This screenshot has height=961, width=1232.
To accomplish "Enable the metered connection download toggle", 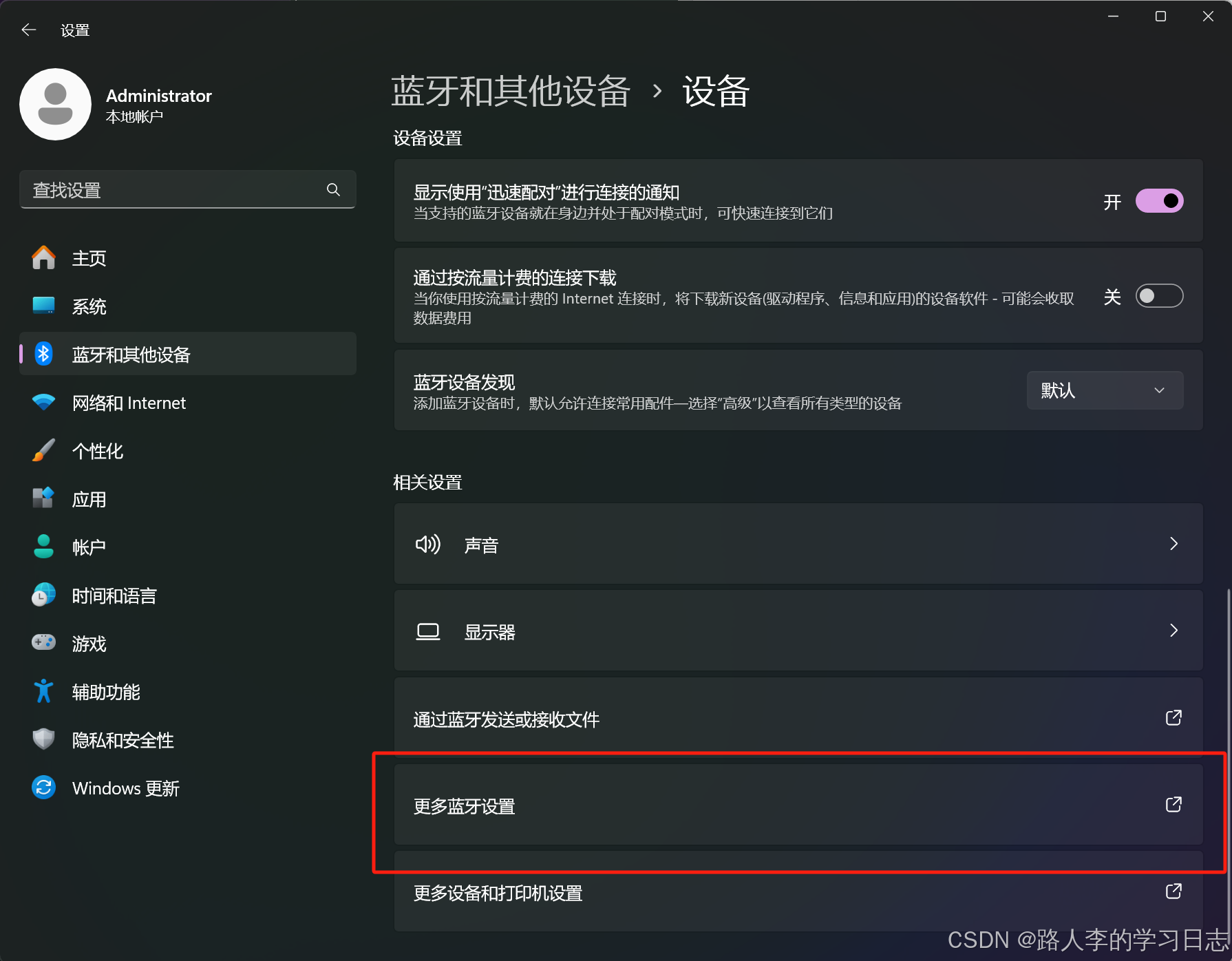I will click(1159, 296).
